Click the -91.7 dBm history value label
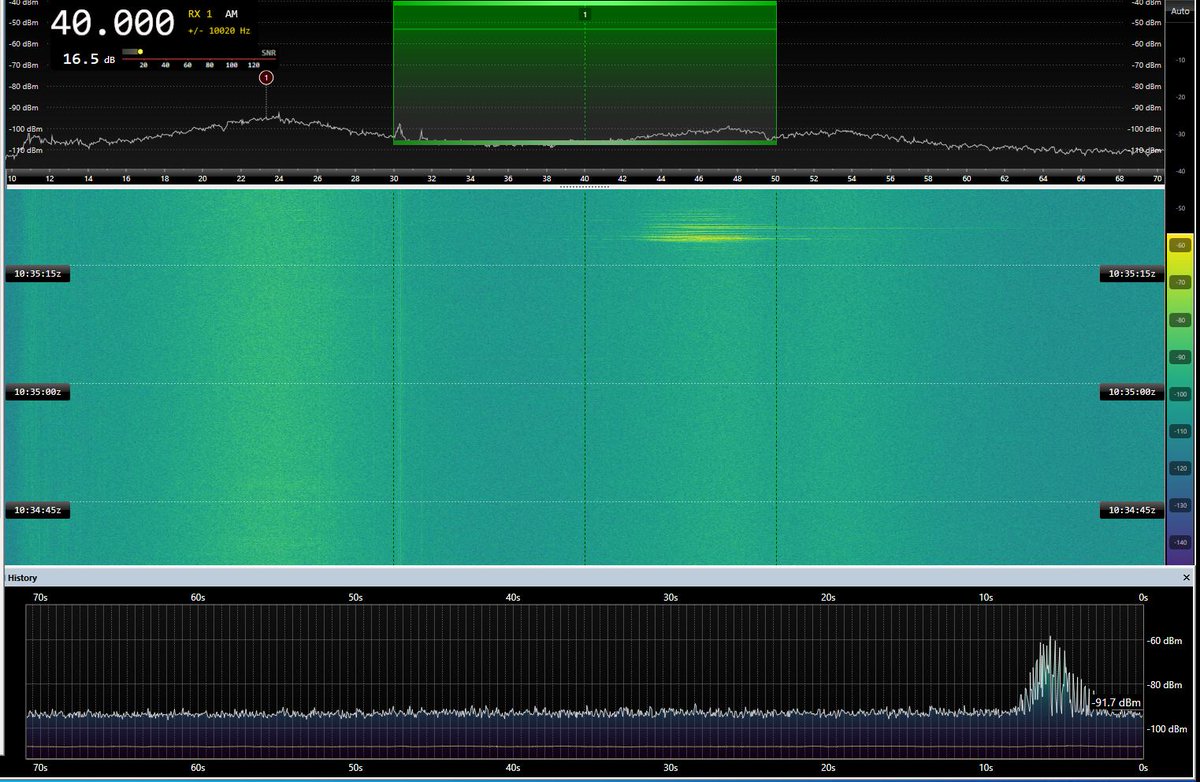1200x782 pixels. (1117, 702)
